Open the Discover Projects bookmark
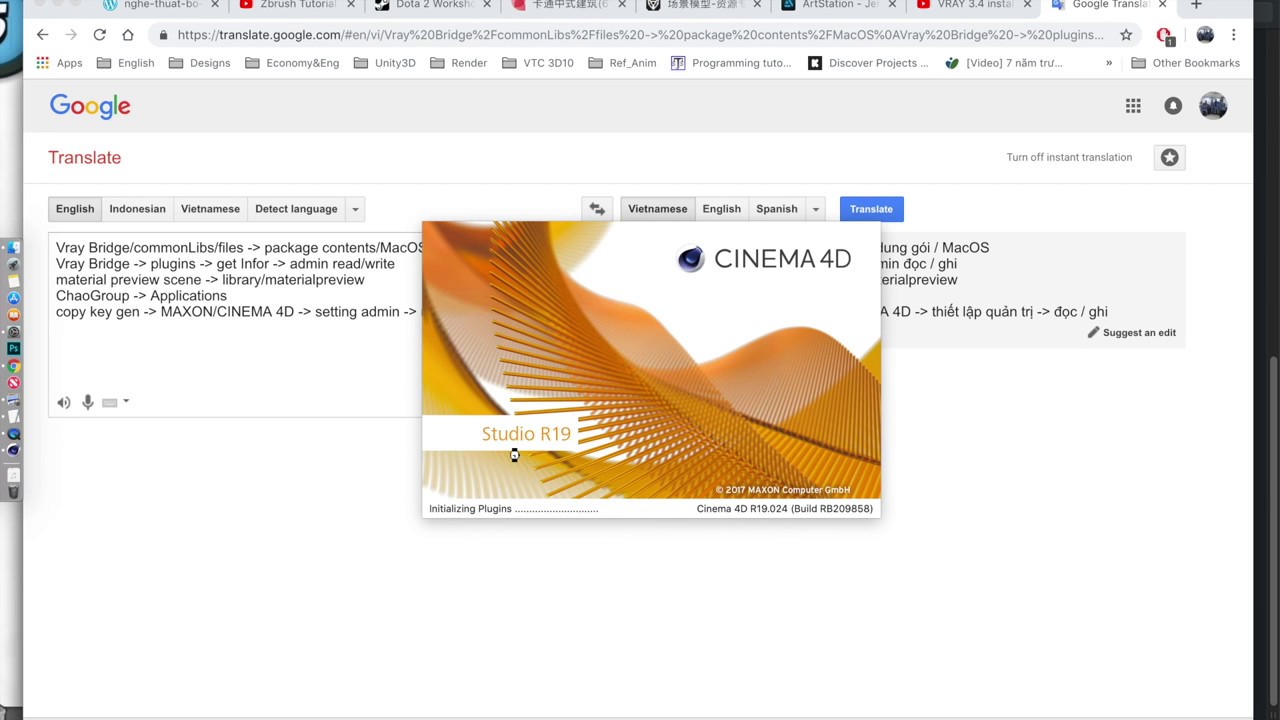This screenshot has height=720, width=1280. tap(868, 63)
